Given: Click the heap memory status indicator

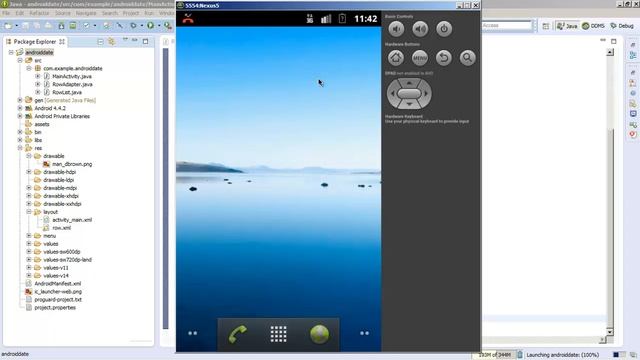Looking at the screenshot, I should (494, 355).
